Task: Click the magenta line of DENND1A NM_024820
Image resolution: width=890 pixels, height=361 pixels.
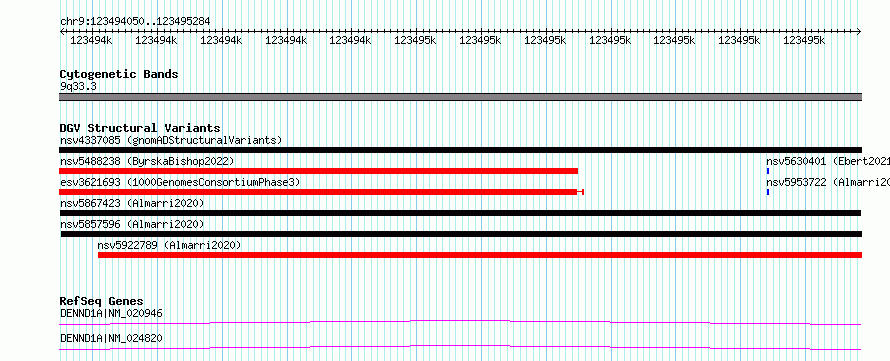Action: (x=460, y=347)
